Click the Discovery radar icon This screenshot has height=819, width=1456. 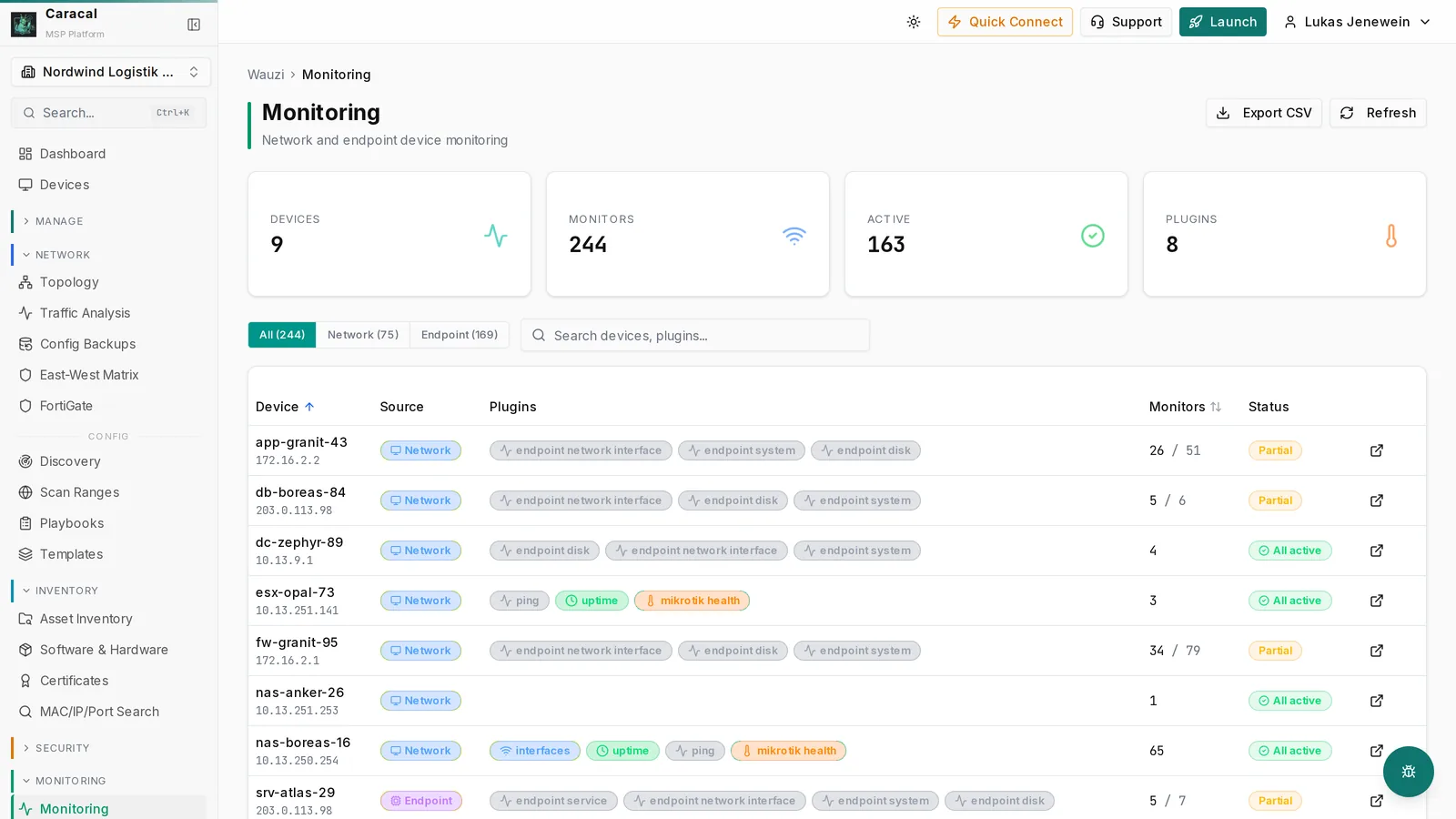pos(25,461)
